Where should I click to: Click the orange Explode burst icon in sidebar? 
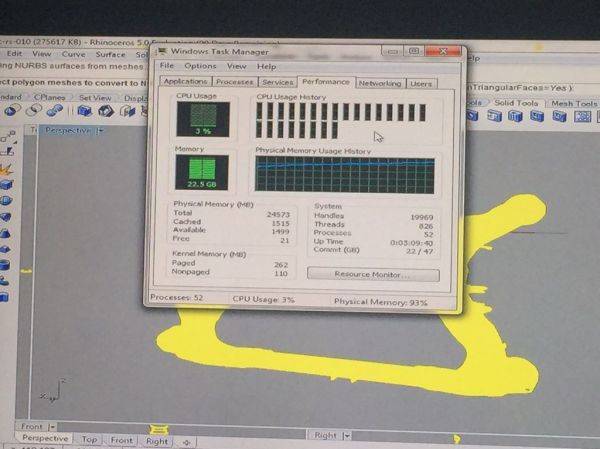tap(7, 169)
